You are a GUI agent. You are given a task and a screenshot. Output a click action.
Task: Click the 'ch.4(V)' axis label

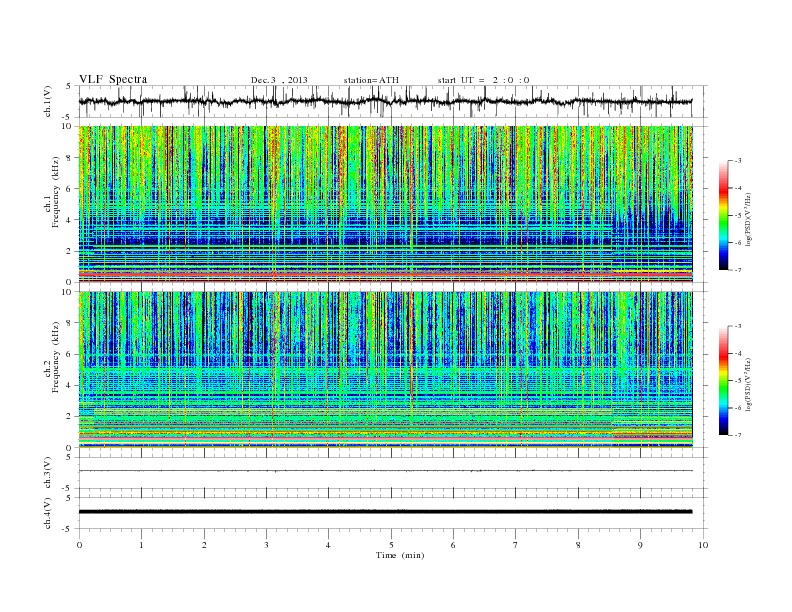coord(48,513)
